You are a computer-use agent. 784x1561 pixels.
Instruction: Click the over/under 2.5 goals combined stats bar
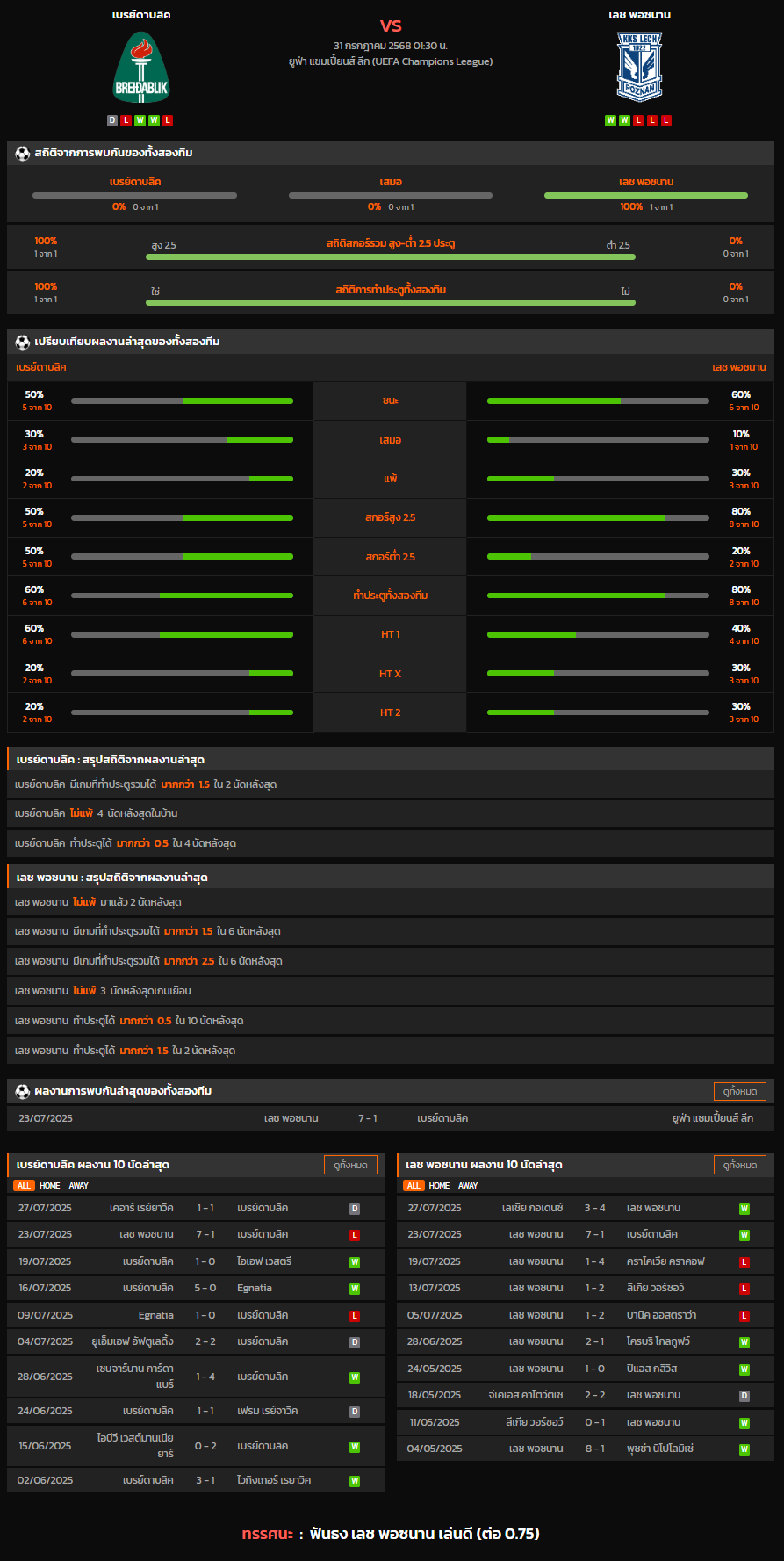(x=391, y=257)
